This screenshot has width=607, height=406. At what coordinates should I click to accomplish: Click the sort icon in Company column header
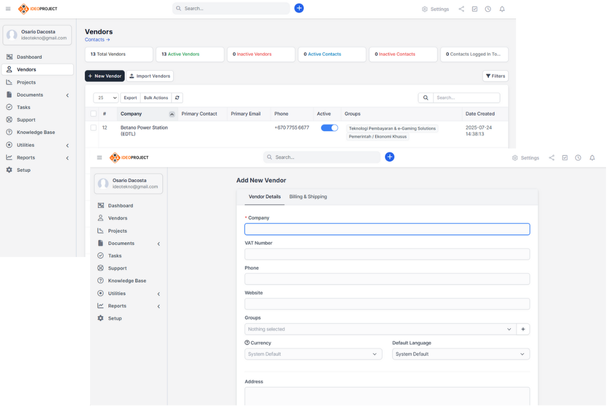[172, 114]
